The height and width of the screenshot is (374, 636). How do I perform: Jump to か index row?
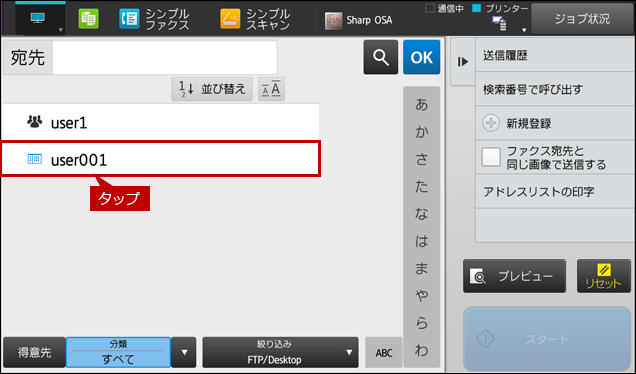421,132
